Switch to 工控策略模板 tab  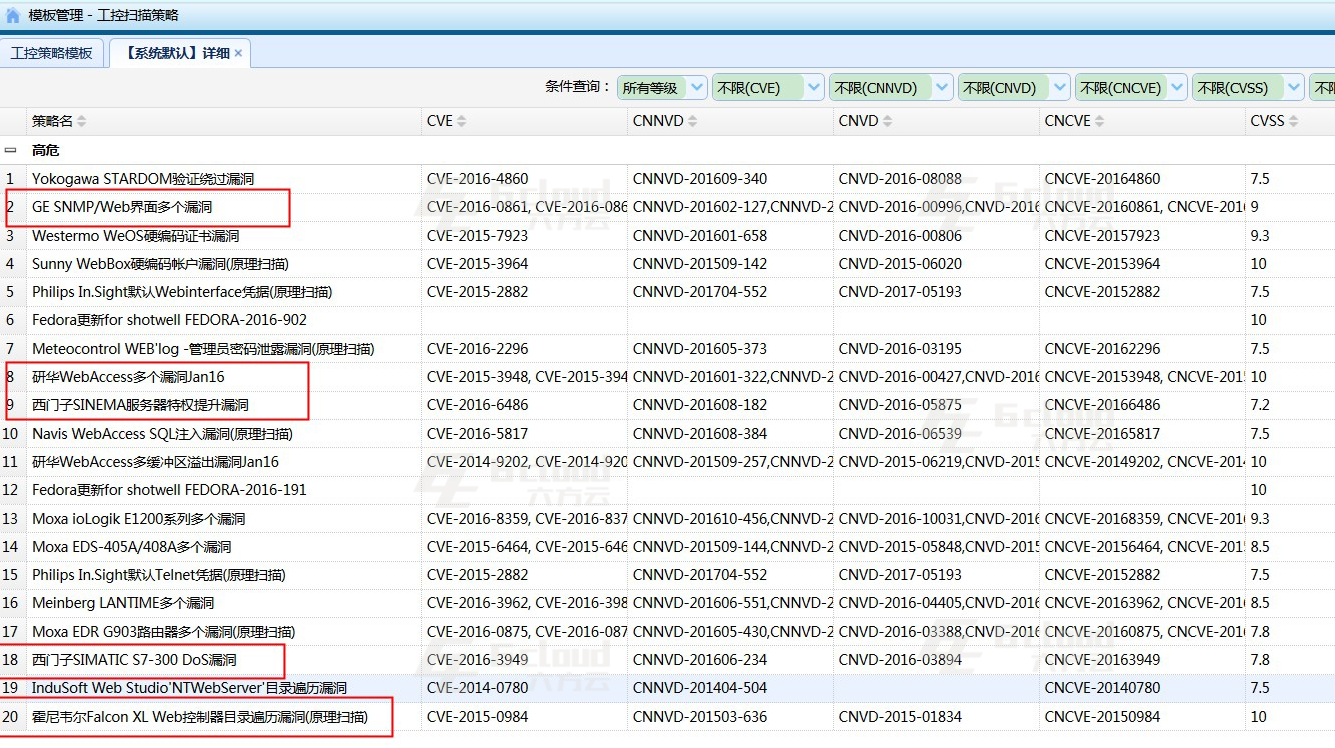[x=51, y=53]
